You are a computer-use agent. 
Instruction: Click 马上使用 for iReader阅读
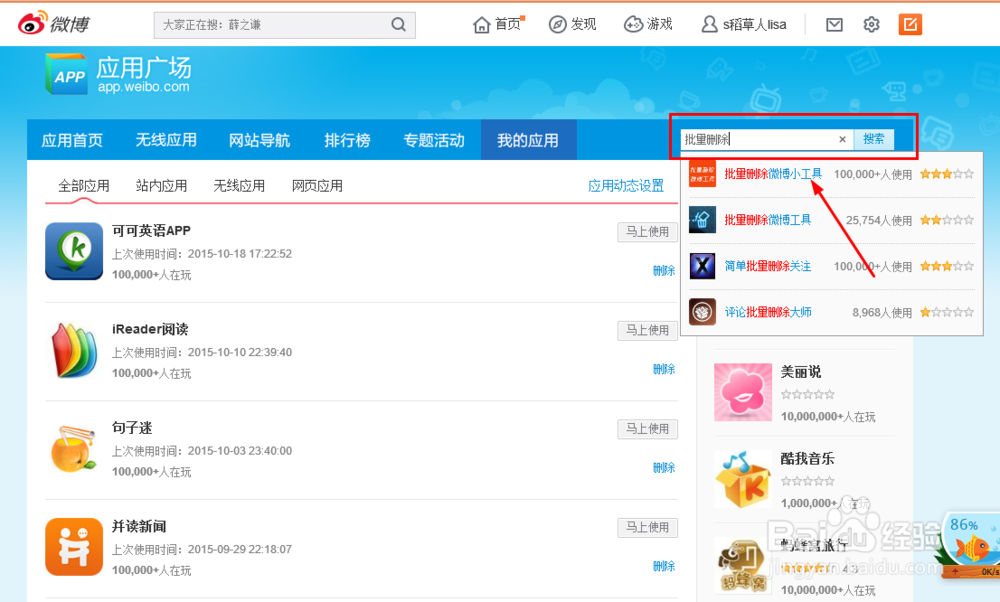[x=647, y=330]
